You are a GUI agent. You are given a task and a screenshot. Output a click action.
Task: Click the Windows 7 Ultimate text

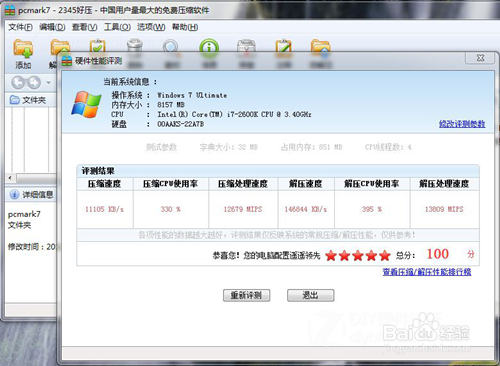[192, 95]
